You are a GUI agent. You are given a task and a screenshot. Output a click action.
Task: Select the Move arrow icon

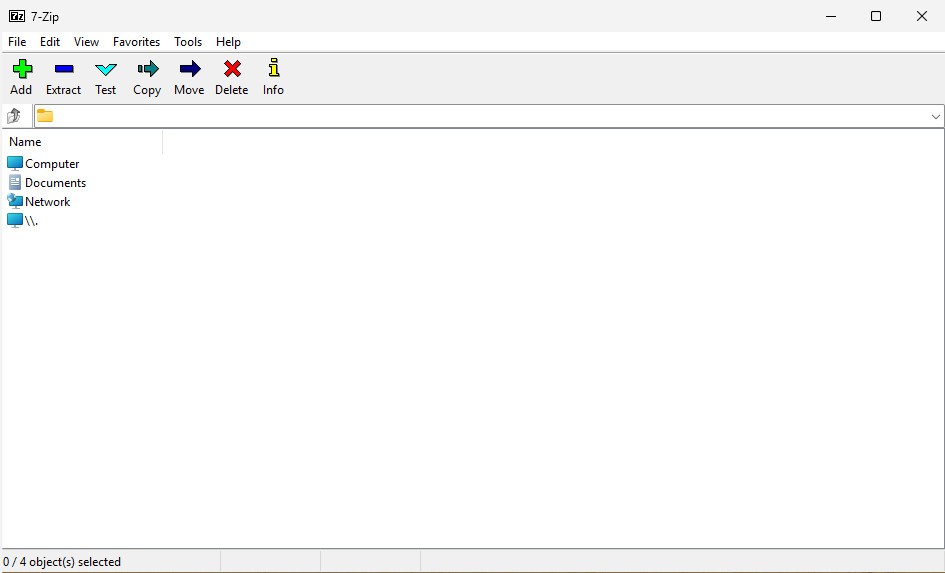coord(189,69)
